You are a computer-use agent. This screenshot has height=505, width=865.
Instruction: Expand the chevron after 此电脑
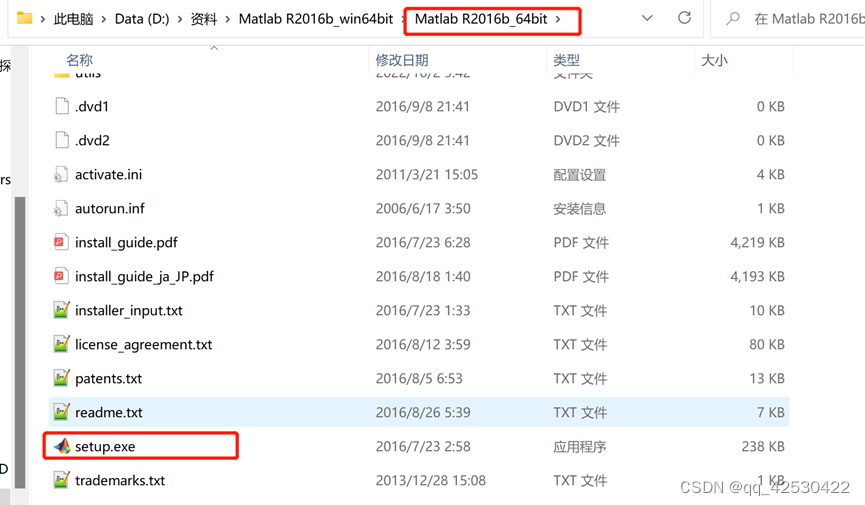[x=104, y=19]
